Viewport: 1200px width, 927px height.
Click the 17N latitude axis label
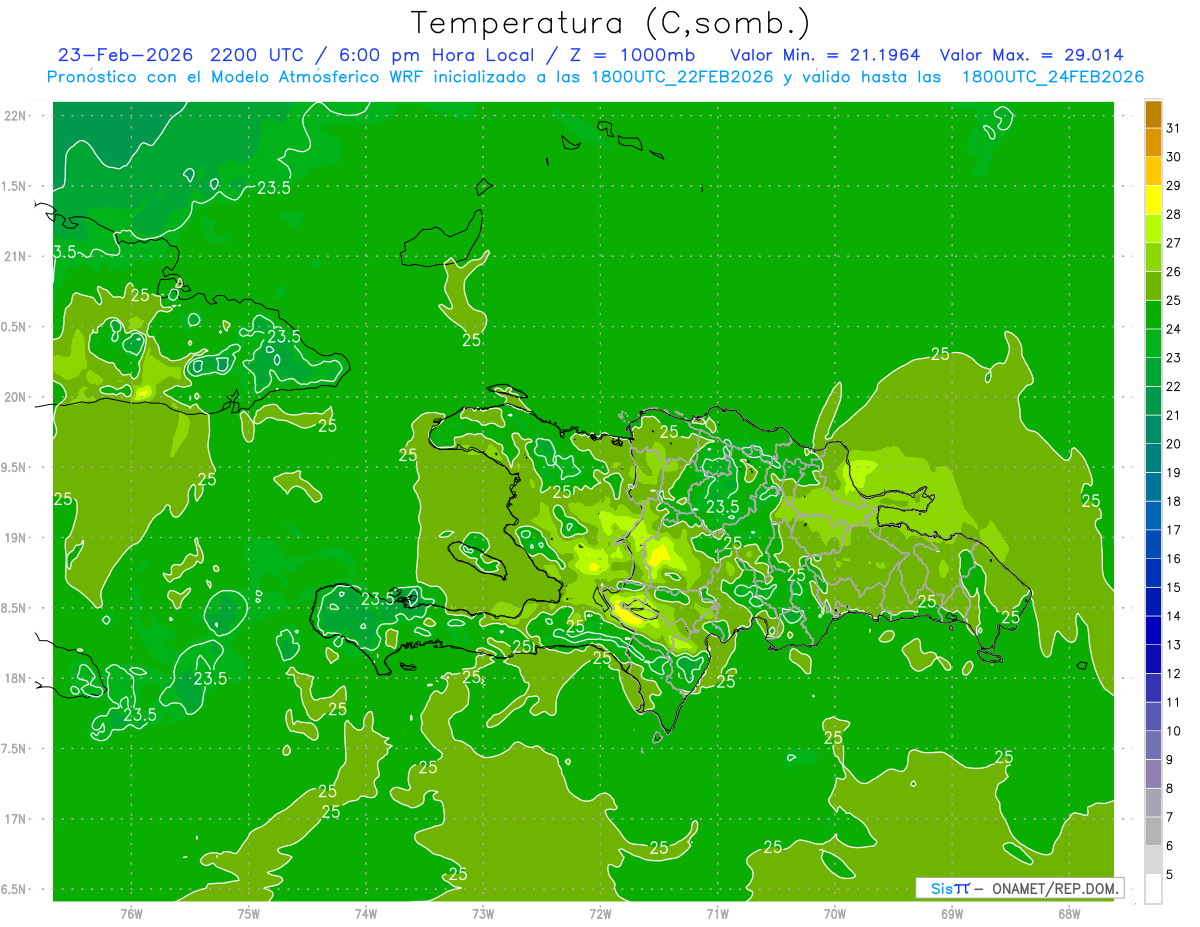point(16,819)
